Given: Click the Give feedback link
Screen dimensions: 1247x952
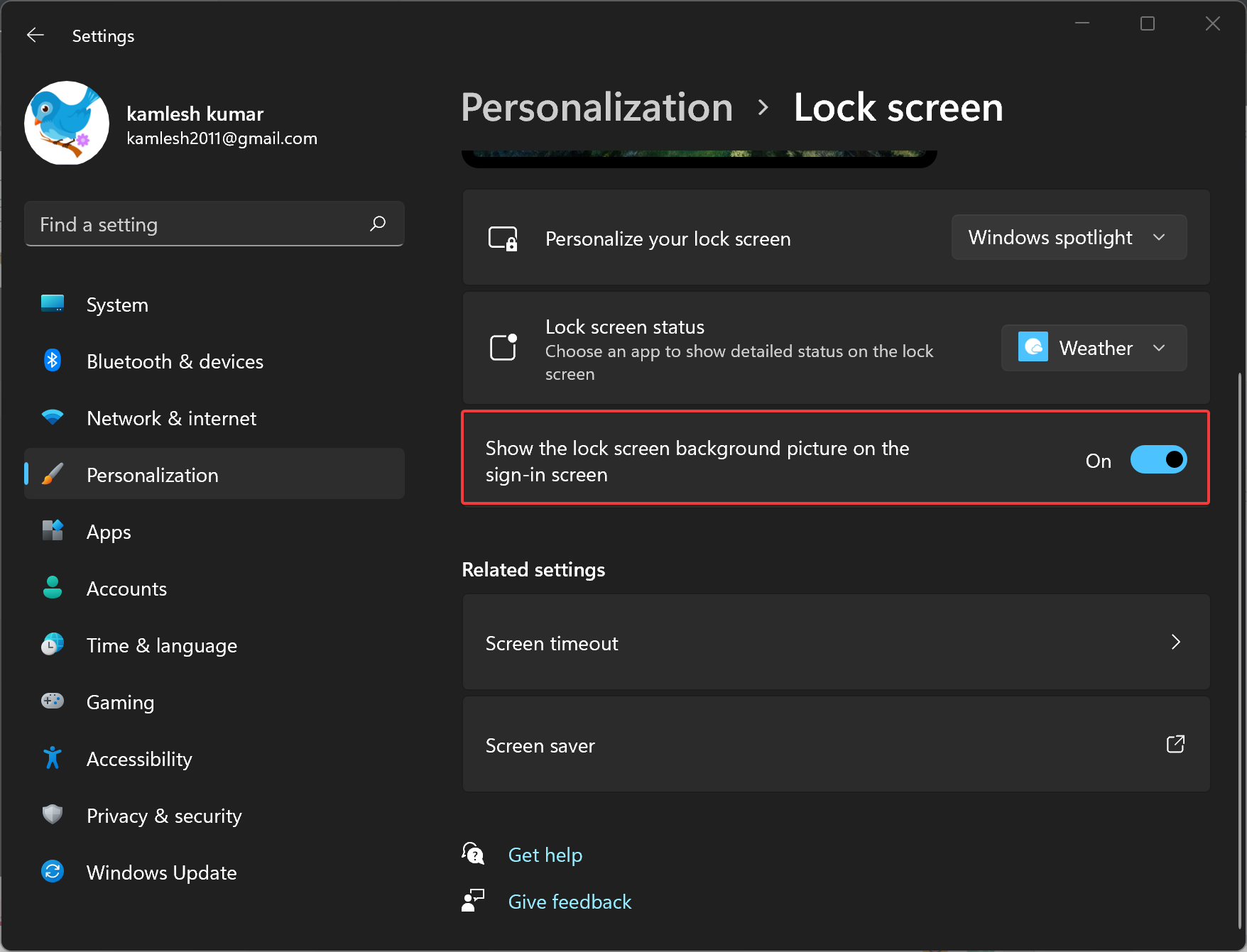Looking at the screenshot, I should (569, 901).
